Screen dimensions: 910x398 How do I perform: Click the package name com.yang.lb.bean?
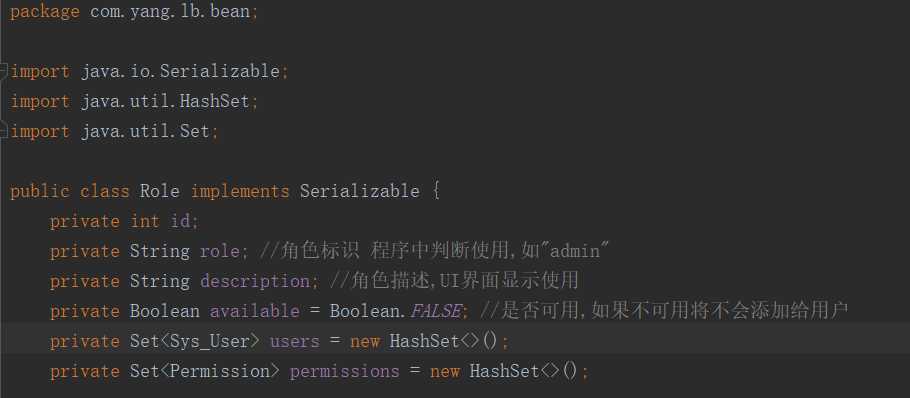pyautogui.click(x=170, y=12)
